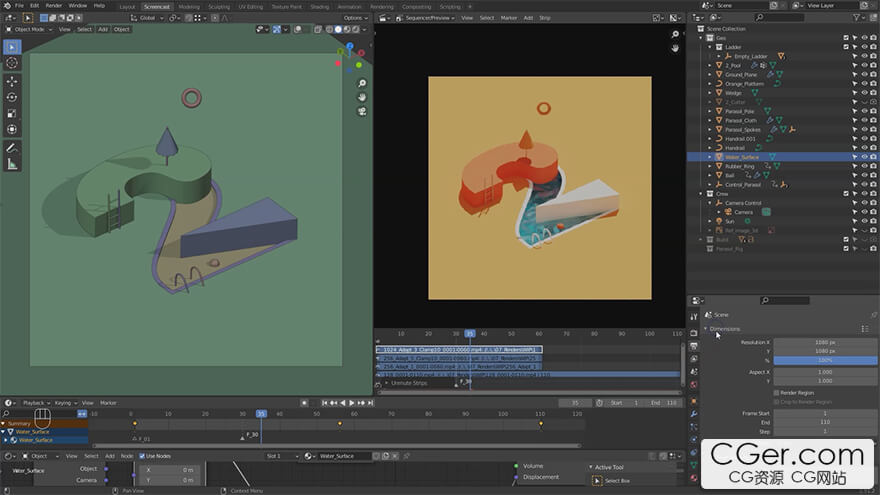This screenshot has height=495, width=880.
Task: Enable the Render Region checkbox
Action: (x=776, y=393)
